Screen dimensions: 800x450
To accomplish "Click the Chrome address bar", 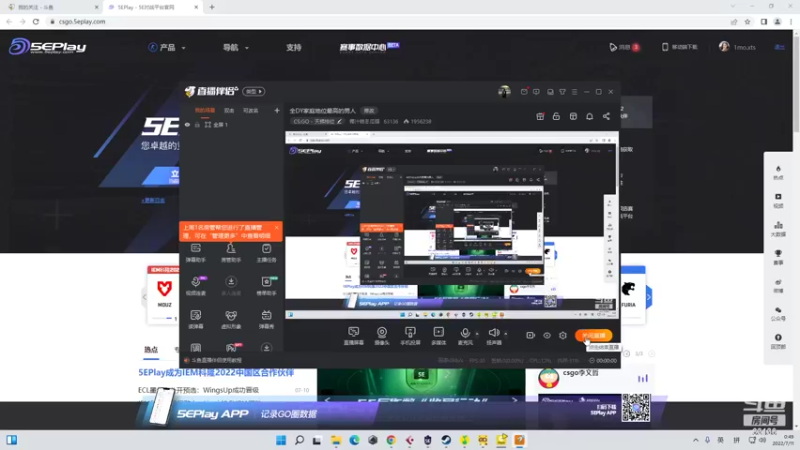I will pos(388,21).
